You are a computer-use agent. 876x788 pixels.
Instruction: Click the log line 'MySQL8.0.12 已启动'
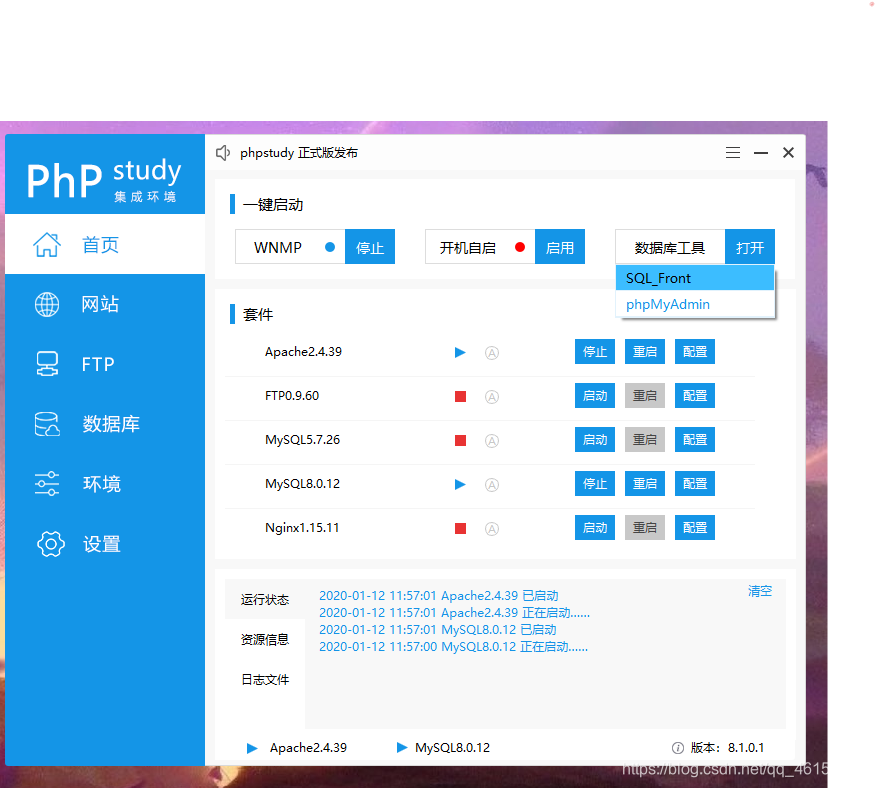(437, 630)
